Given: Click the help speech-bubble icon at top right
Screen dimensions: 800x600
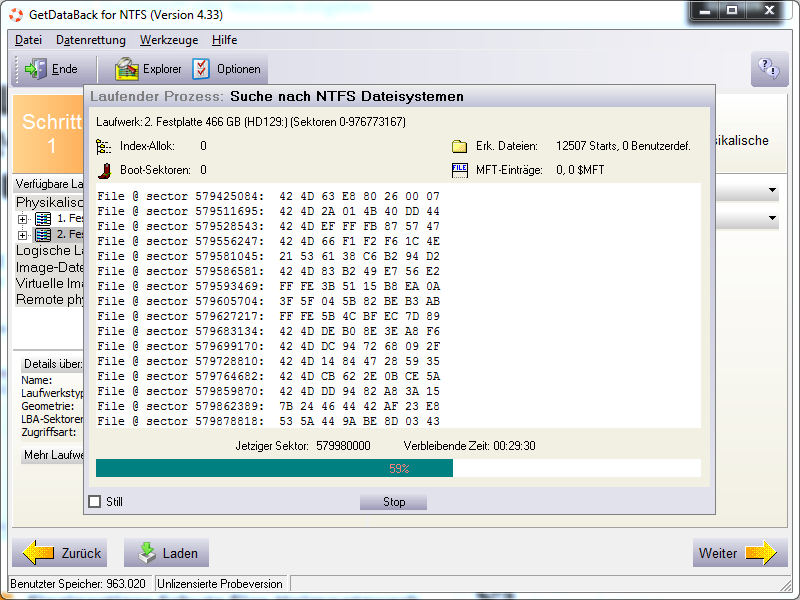Looking at the screenshot, I should click(x=768, y=68).
